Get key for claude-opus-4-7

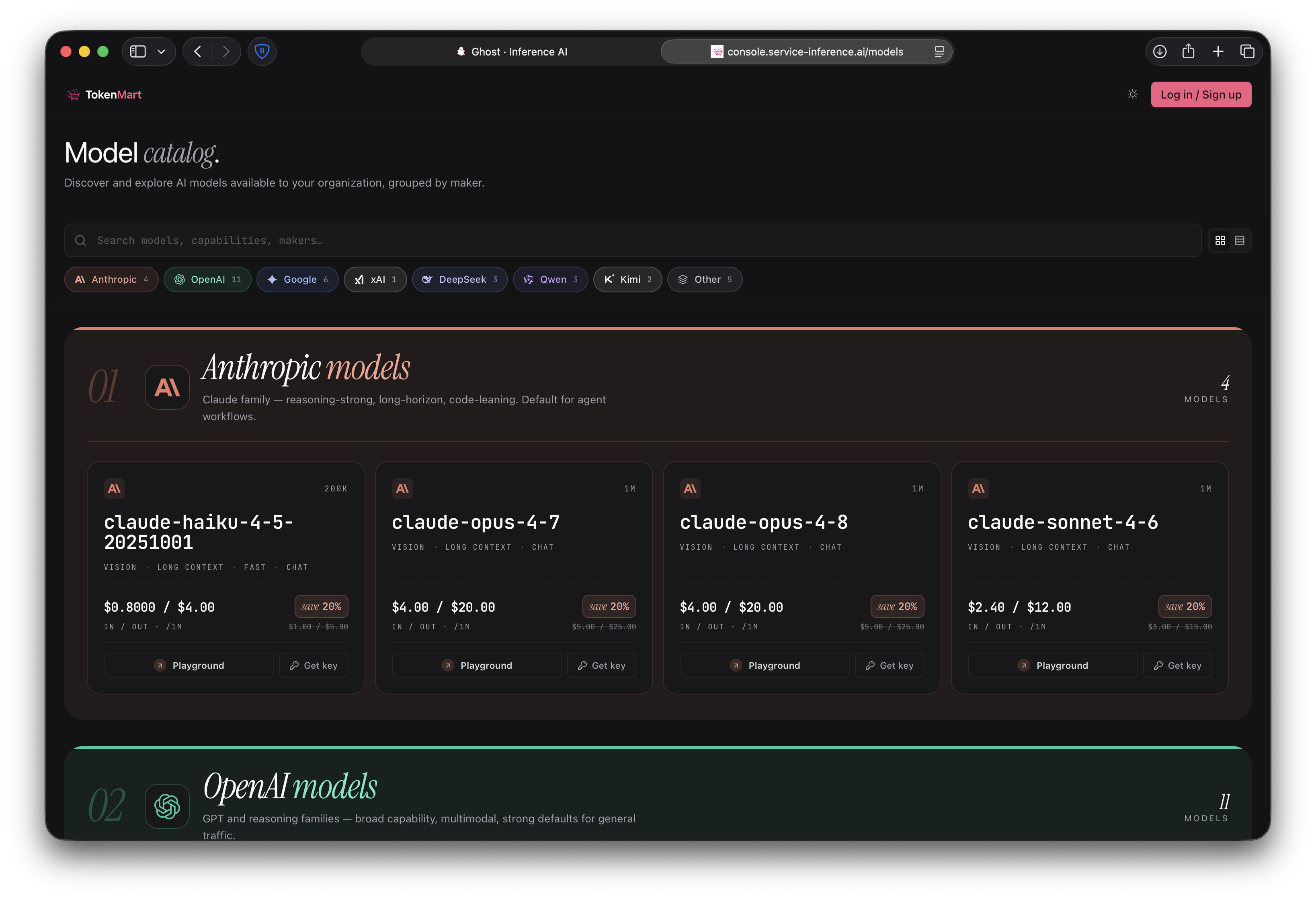click(x=601, y=665)
